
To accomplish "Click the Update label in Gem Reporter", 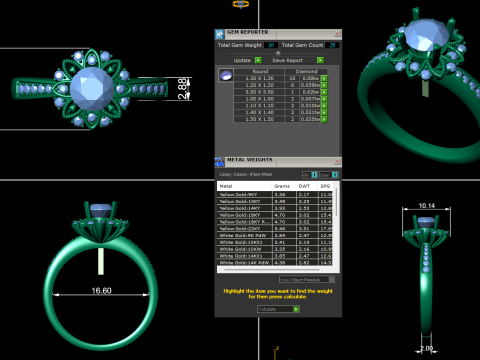I will click(x=242, y=60).
